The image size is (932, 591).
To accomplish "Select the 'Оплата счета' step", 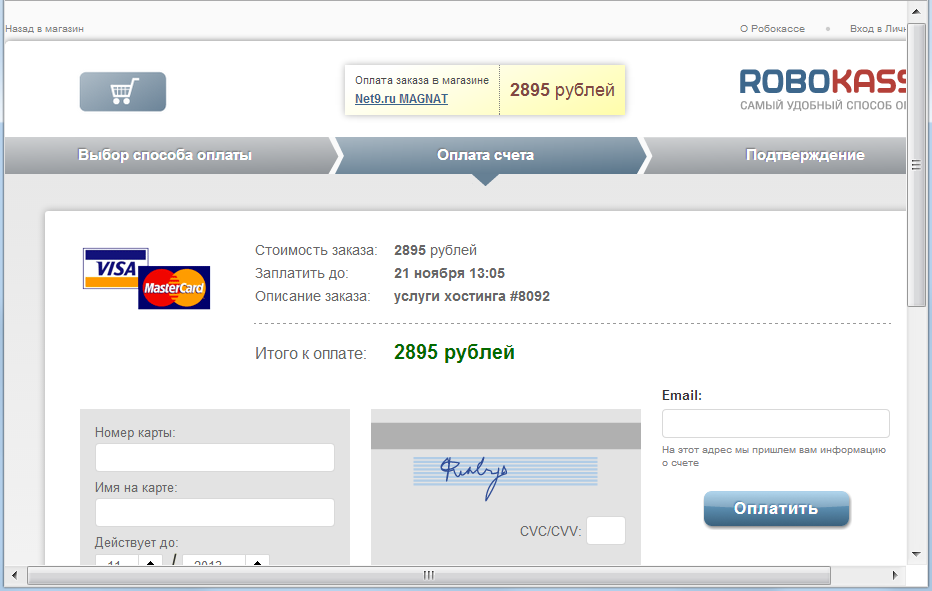I will (x=485, y=155).
